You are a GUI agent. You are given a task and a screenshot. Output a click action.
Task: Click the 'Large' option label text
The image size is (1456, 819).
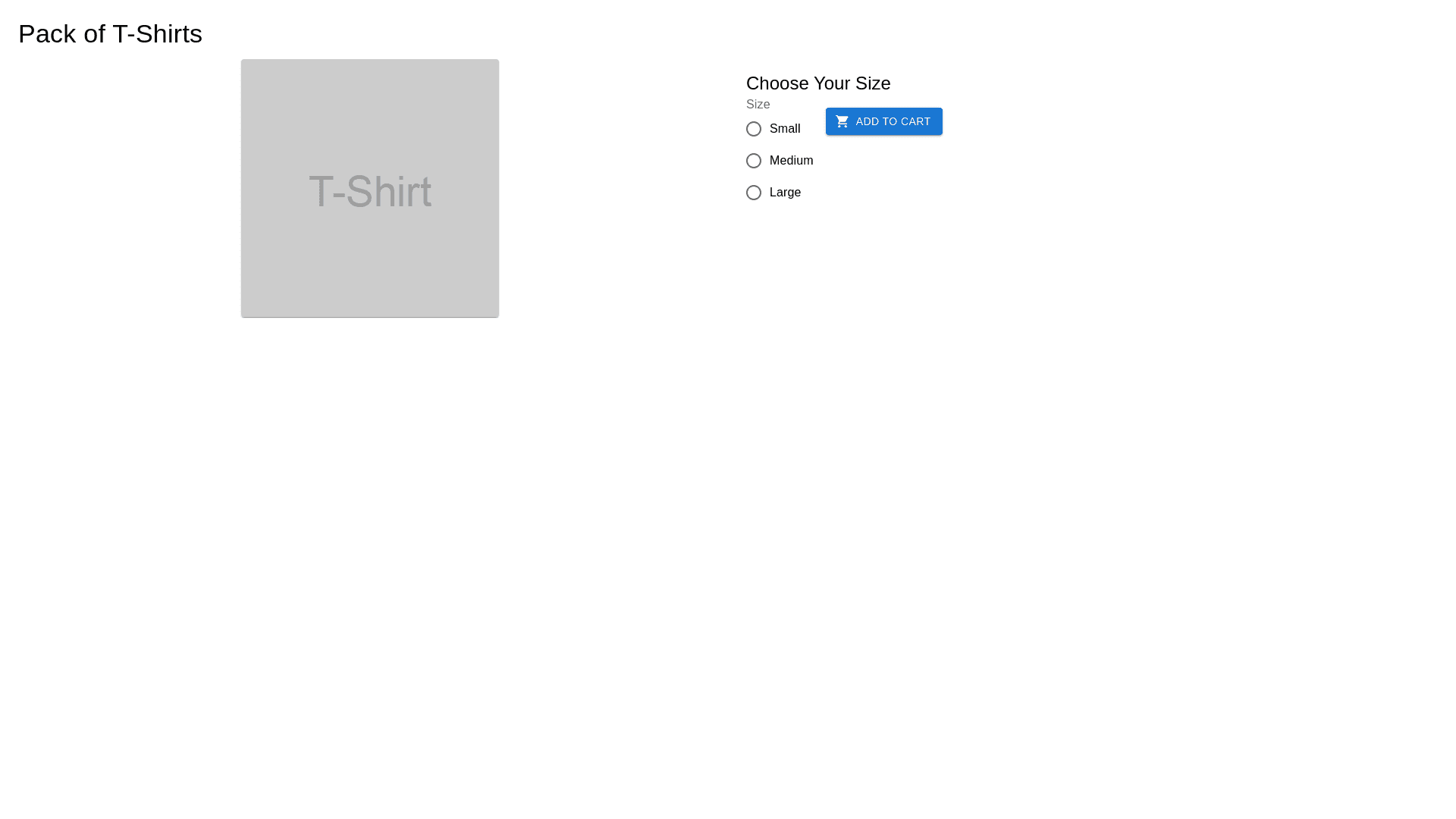[785, 193]
